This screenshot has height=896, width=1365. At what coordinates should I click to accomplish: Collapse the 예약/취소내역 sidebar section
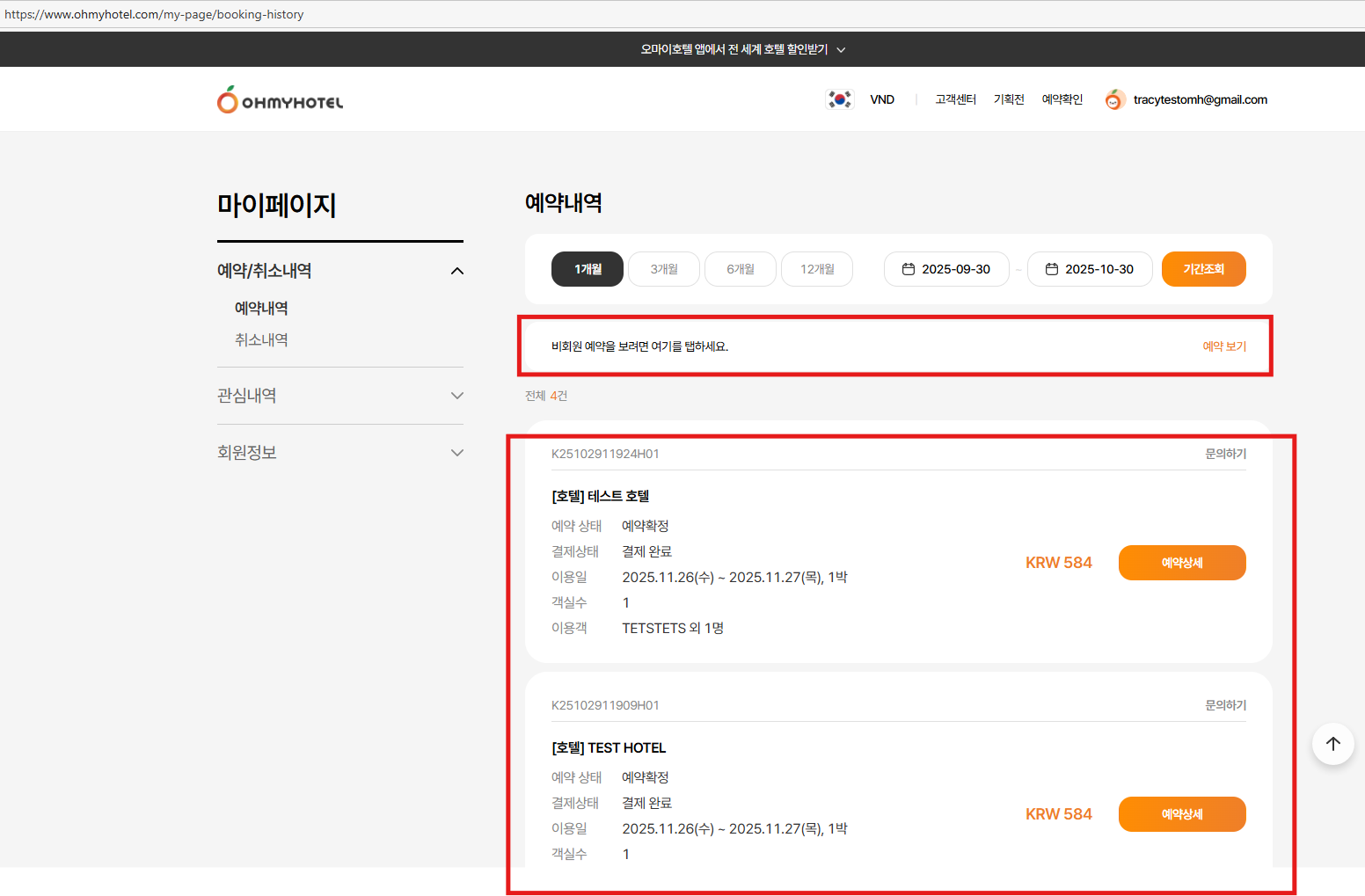(x=457, y=271)
